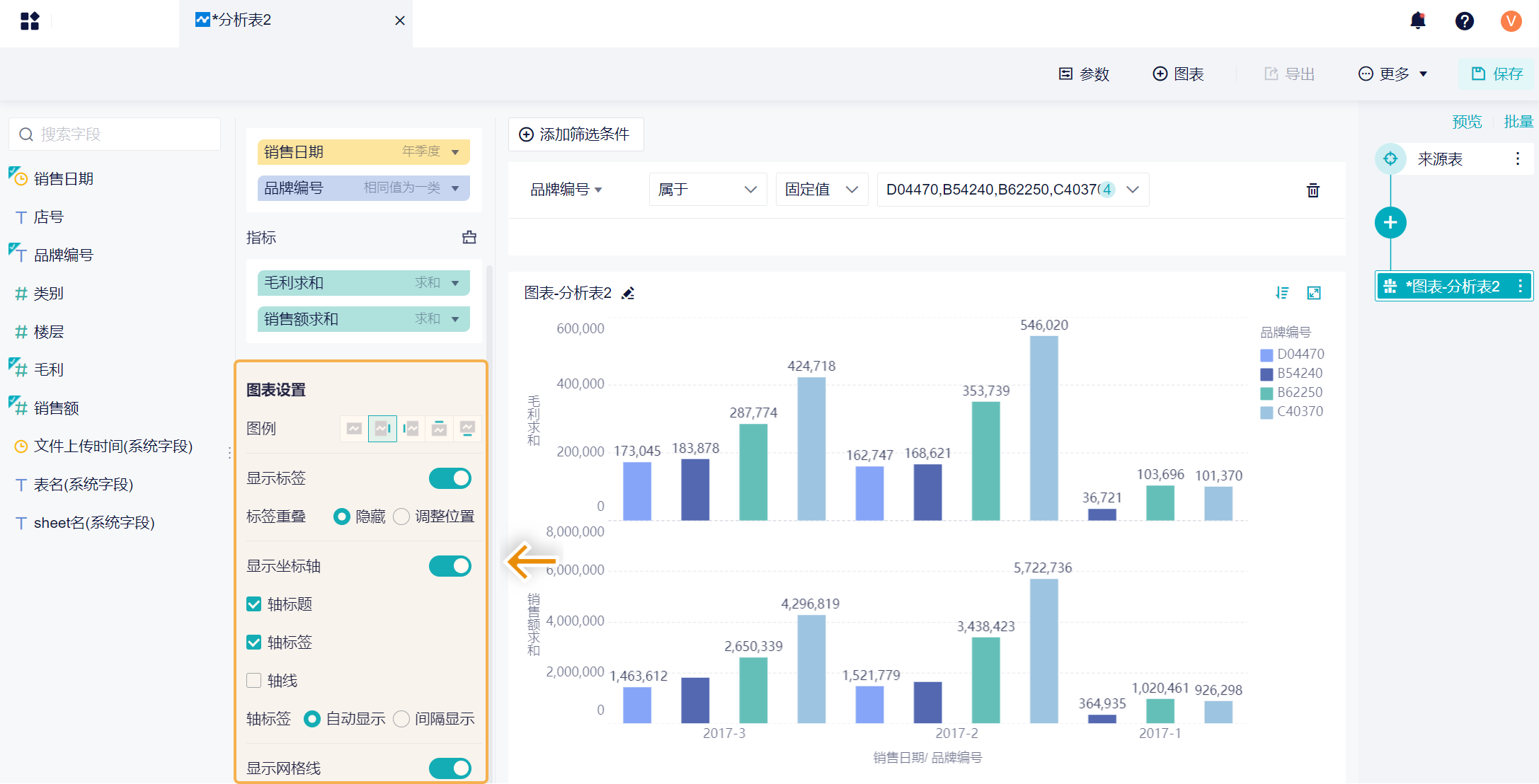Expand 销售日期 年季度 dropdown arrow
Image resolution: width=1539 pixels, height=784 pixels.
pyautogui.click(x=455, y=152)
